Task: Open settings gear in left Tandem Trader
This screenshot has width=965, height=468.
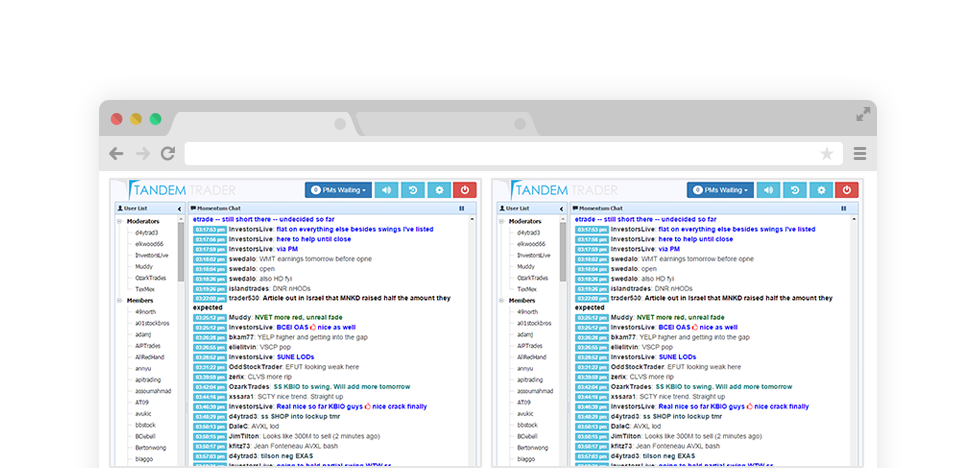Action: (439, 190)
